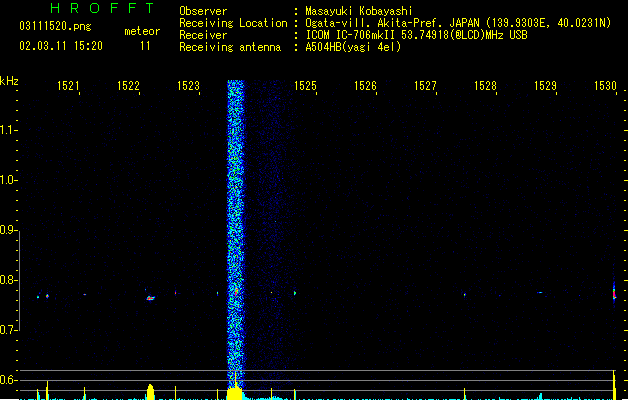The image size is (629, 400).
Task: Click the Receiving Location field label
Action: 233,23
